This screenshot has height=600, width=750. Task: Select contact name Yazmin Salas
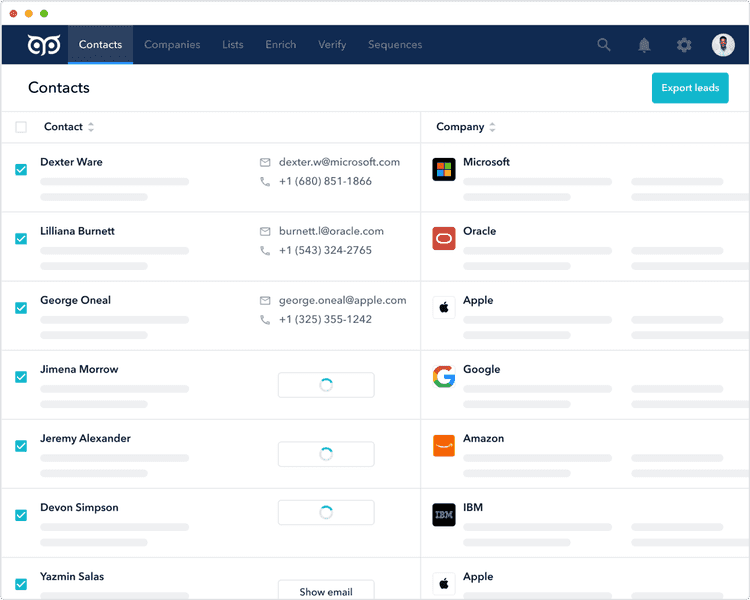(x=72, y=577)
